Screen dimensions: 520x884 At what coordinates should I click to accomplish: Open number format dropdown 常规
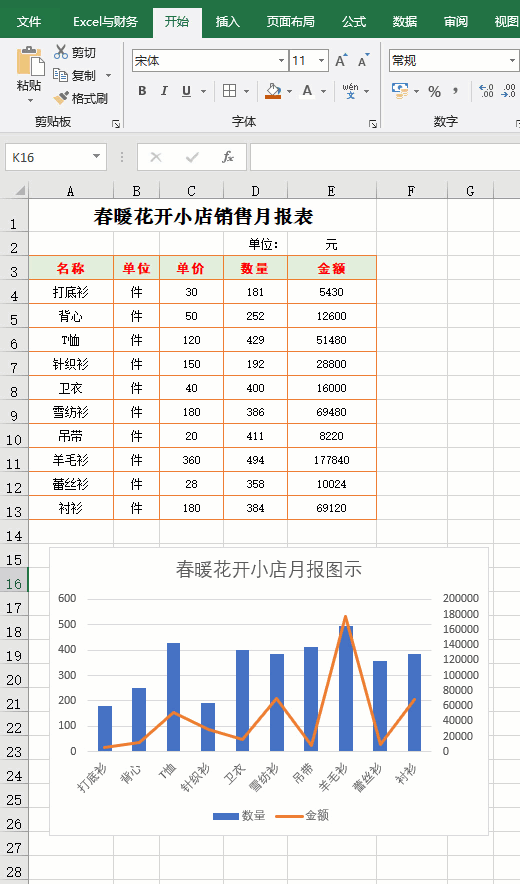pos(513,60)
